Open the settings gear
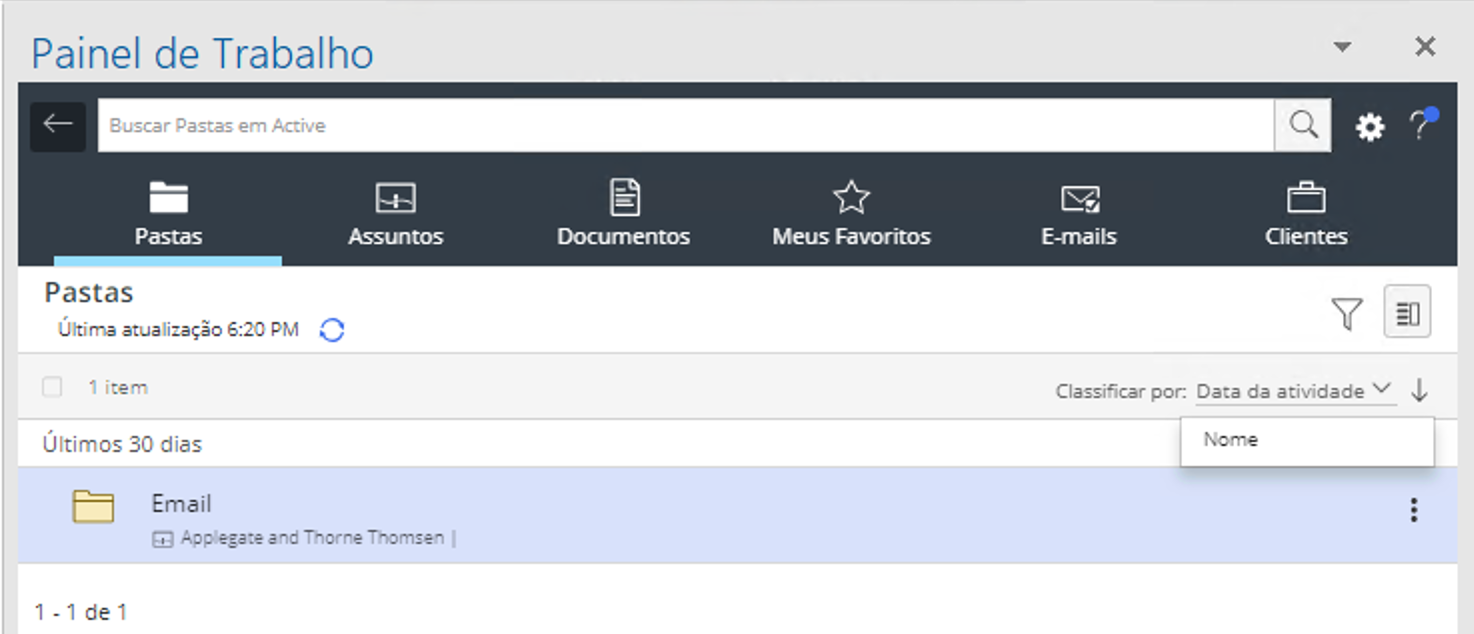Viewport: 1474px width, 634px height. click(1369, 126)
